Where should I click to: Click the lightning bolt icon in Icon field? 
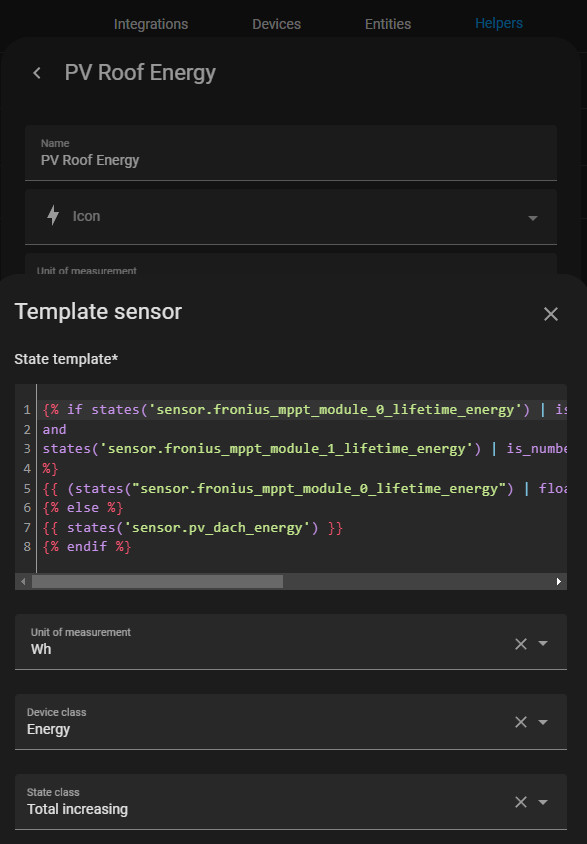click(53, 215)
